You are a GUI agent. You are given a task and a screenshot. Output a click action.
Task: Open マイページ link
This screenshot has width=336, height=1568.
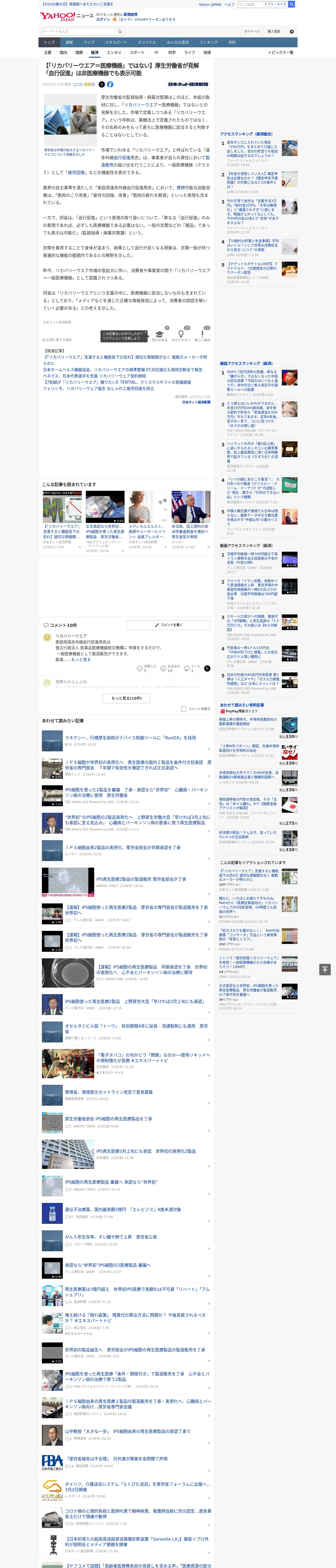(252, 31)
